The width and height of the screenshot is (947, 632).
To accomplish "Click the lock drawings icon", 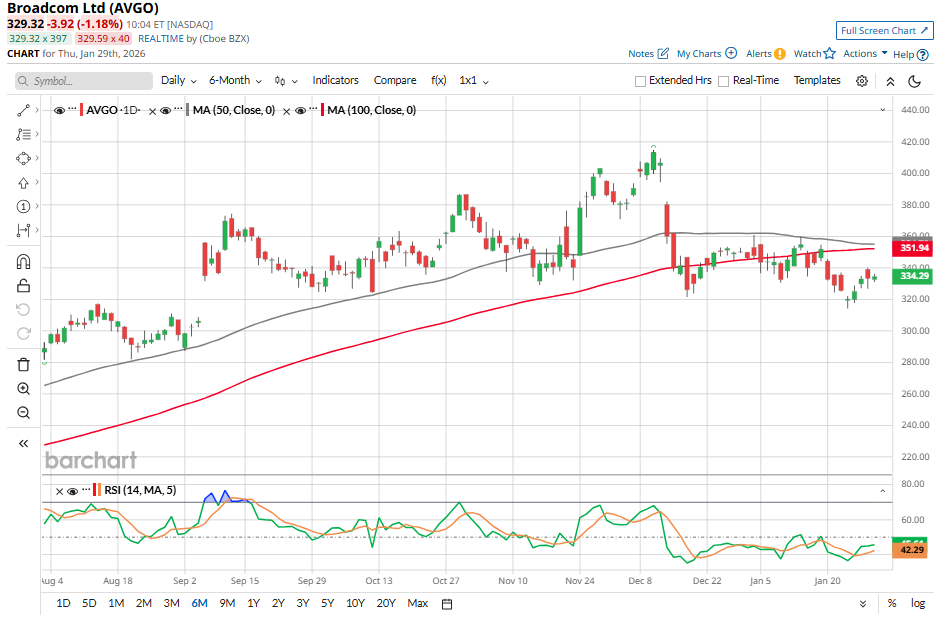I will [x=23, y=286].
